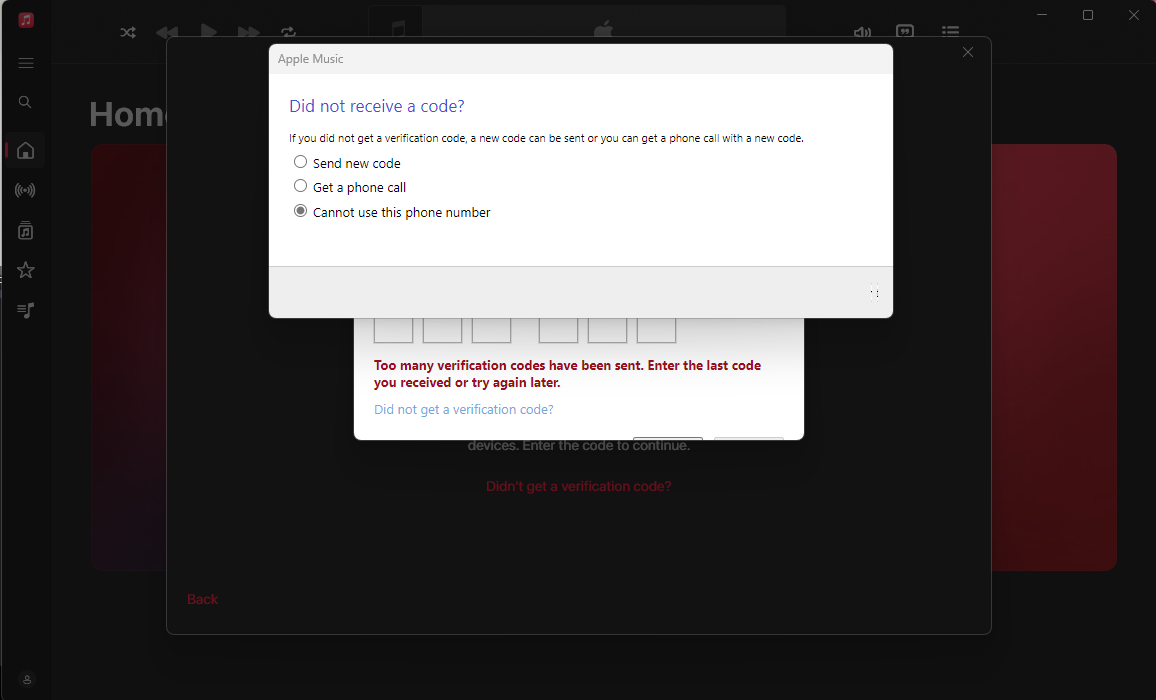The height and width of the screenshot is (700, 1156).
Task: Show lyrics with the quote icon
Action: (905, 32)
